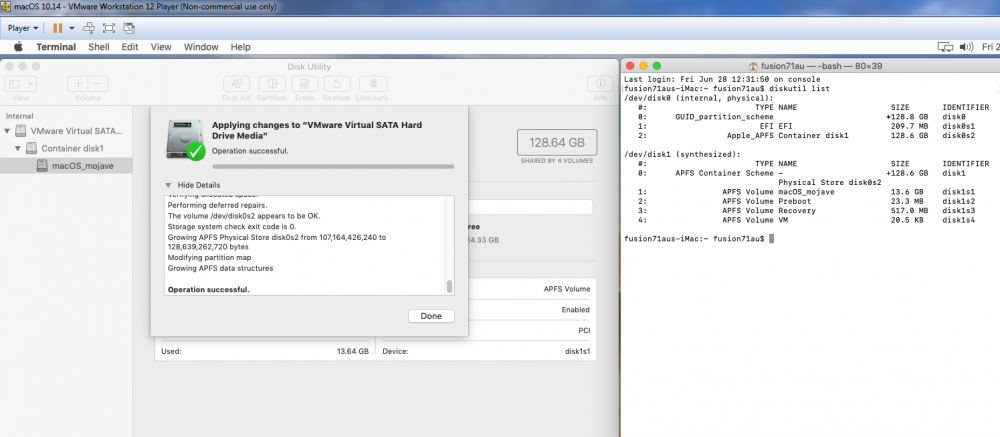This screenshot has width=1000, height=437.
Task: Collapse the Container disk1 tree item
Action: point(18,148)
